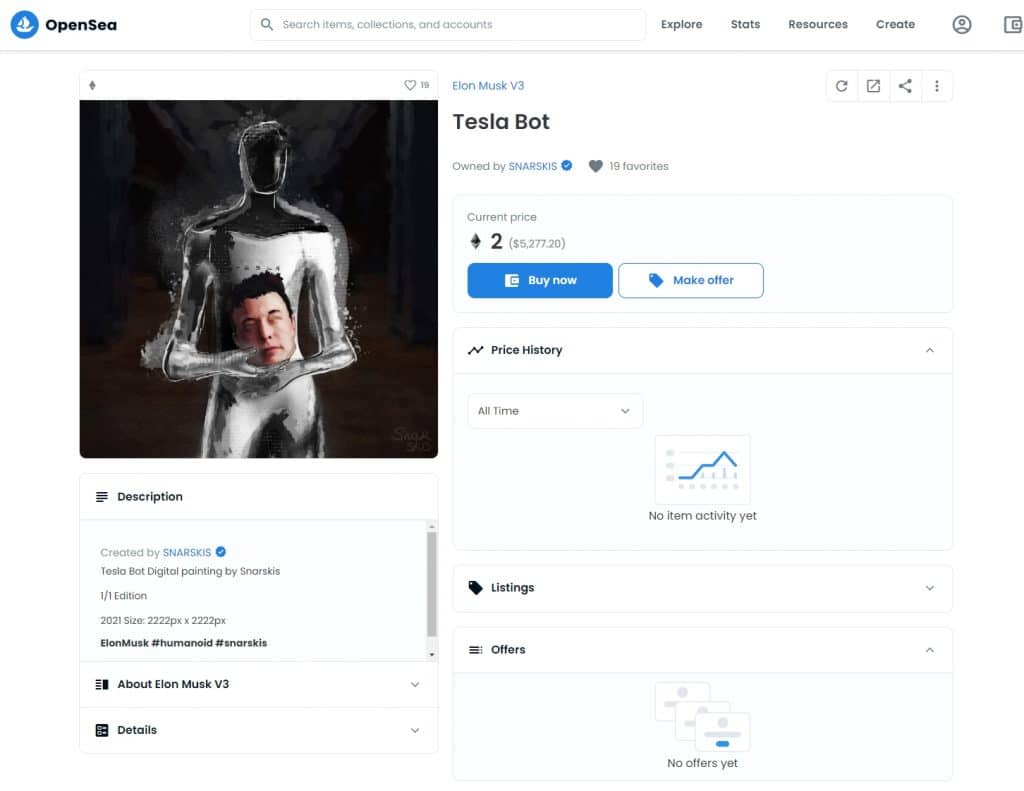This screenshot has width=1024, height=791.
Task: Click the 19 favorites text
Action: pyautogui.click(x=639, y=167)
